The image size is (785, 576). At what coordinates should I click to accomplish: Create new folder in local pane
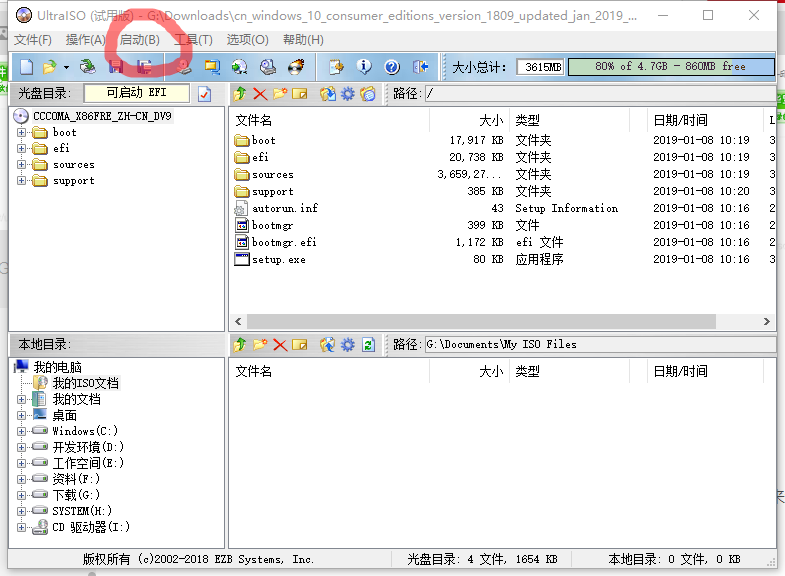(260, 345)
